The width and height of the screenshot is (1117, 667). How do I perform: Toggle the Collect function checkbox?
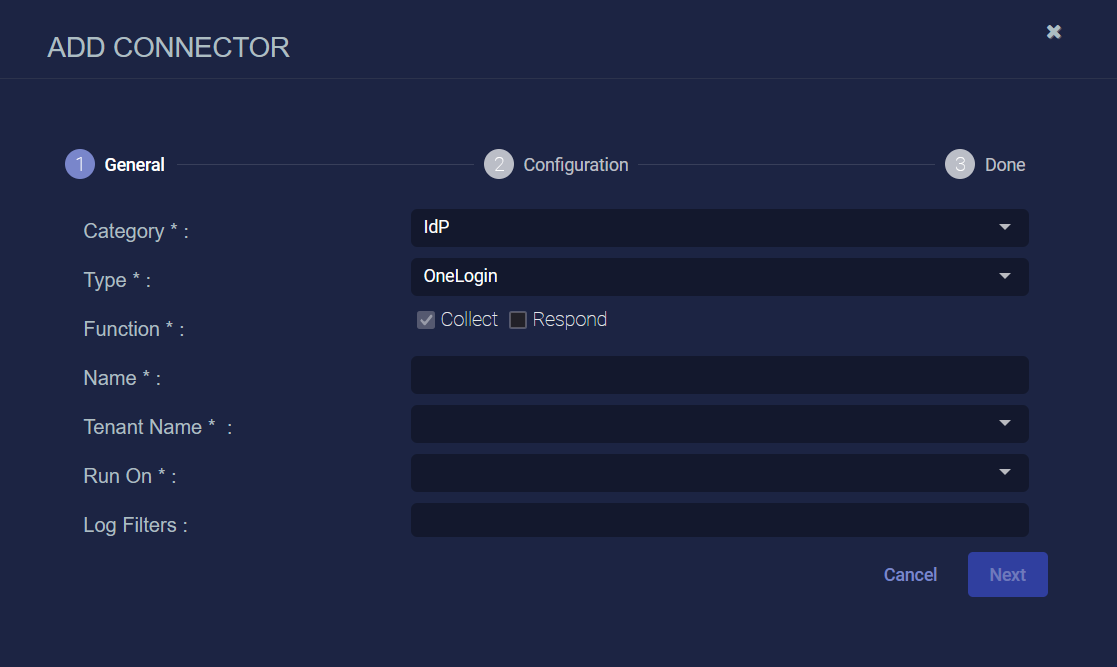tap(426, 320)
